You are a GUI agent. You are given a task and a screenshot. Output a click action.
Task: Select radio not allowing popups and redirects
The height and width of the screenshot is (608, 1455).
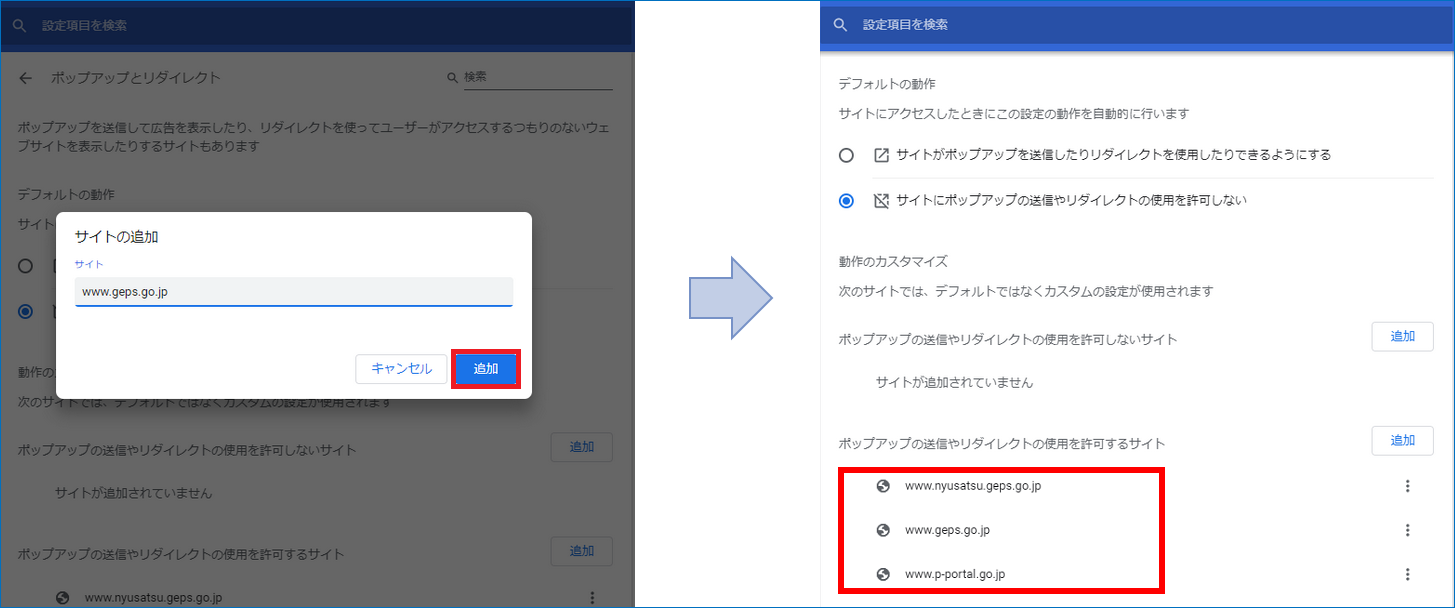(847, 201)
